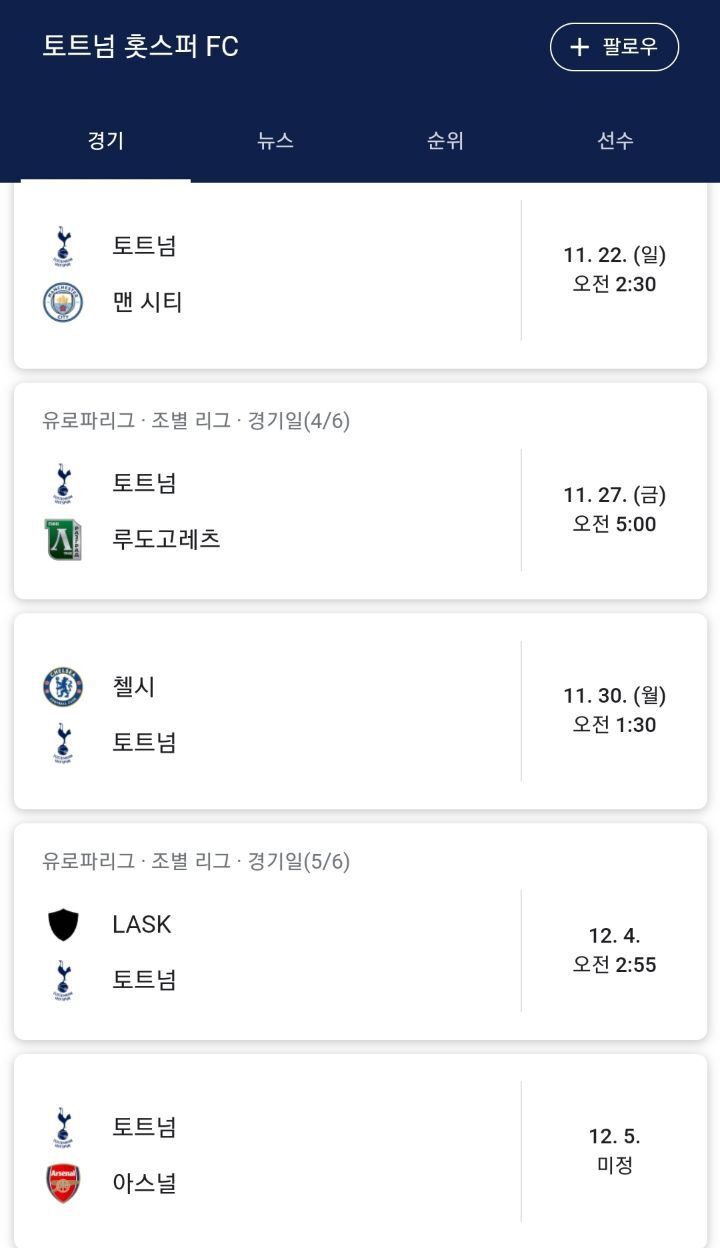Tap the LASK black shield icon

(x=63, y=925)
